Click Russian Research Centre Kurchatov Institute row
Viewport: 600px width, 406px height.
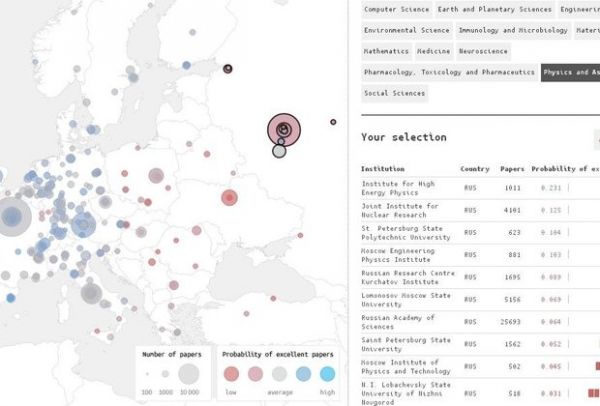click(480, 277)
